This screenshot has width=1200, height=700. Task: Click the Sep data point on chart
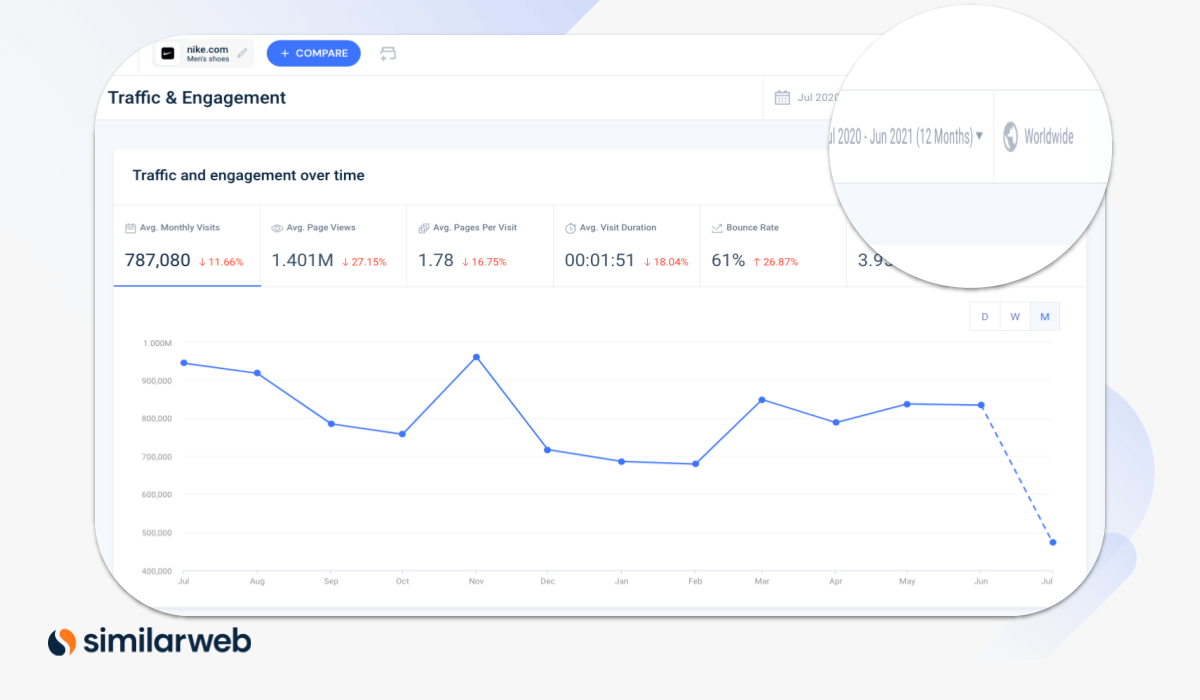point(331,424)
